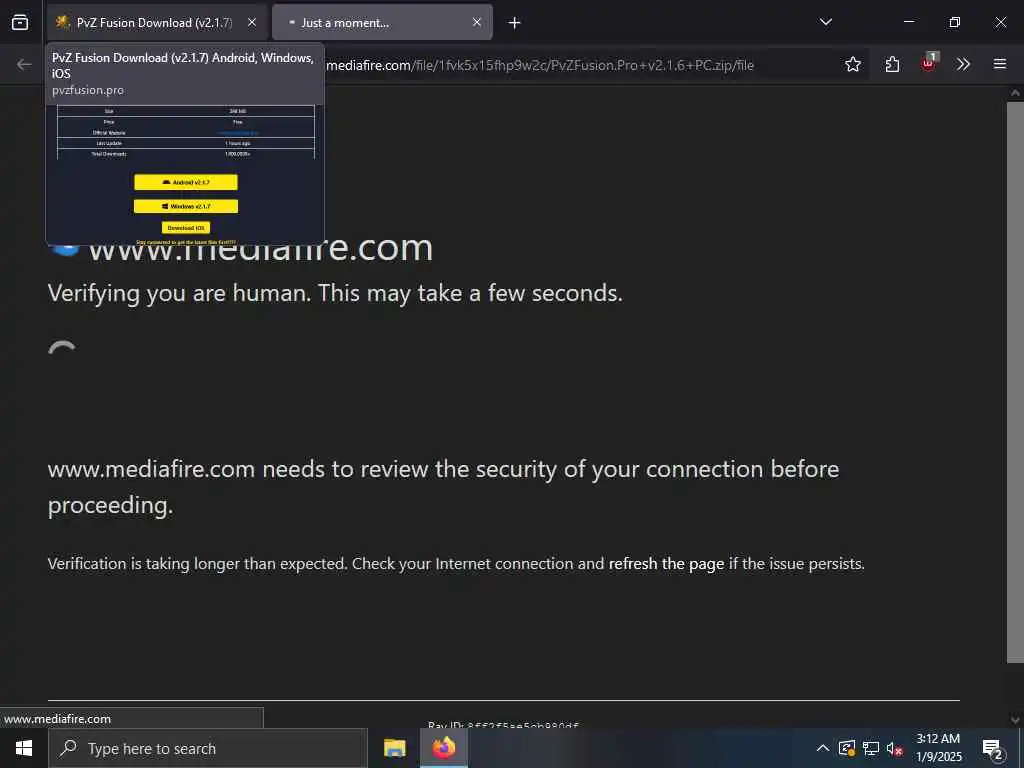Click the Firefox taskbar icon
The height and width of the screenshot is (768, 1024).
pos(443,748)
